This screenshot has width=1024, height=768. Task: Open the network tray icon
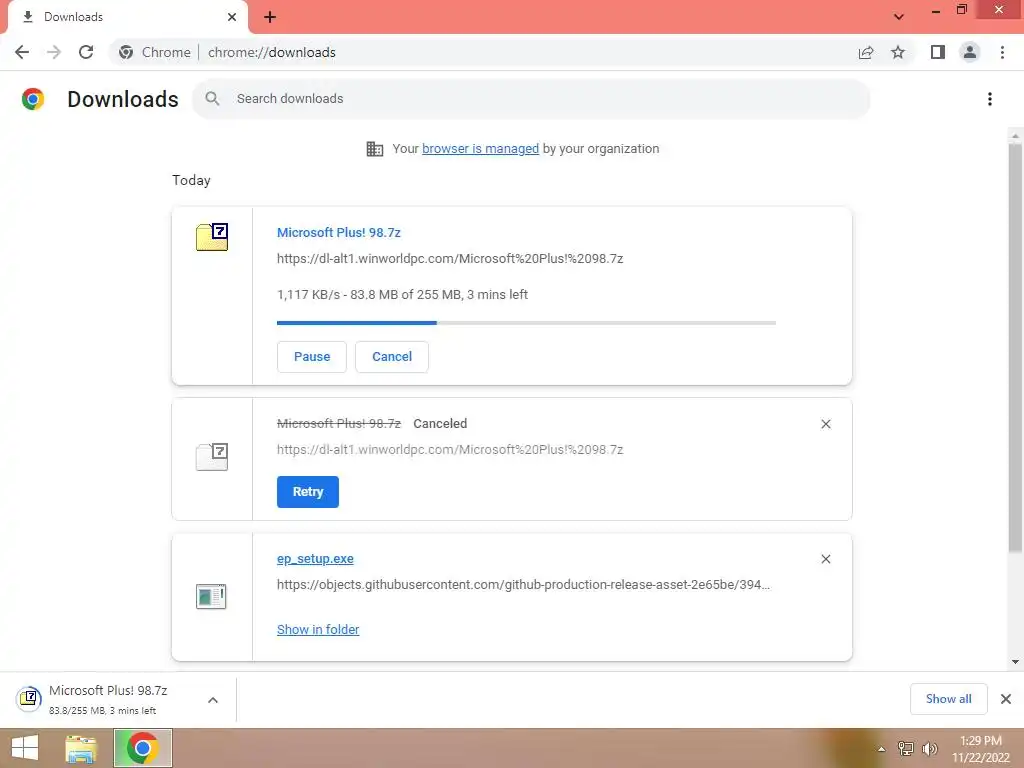coord(905,749)
